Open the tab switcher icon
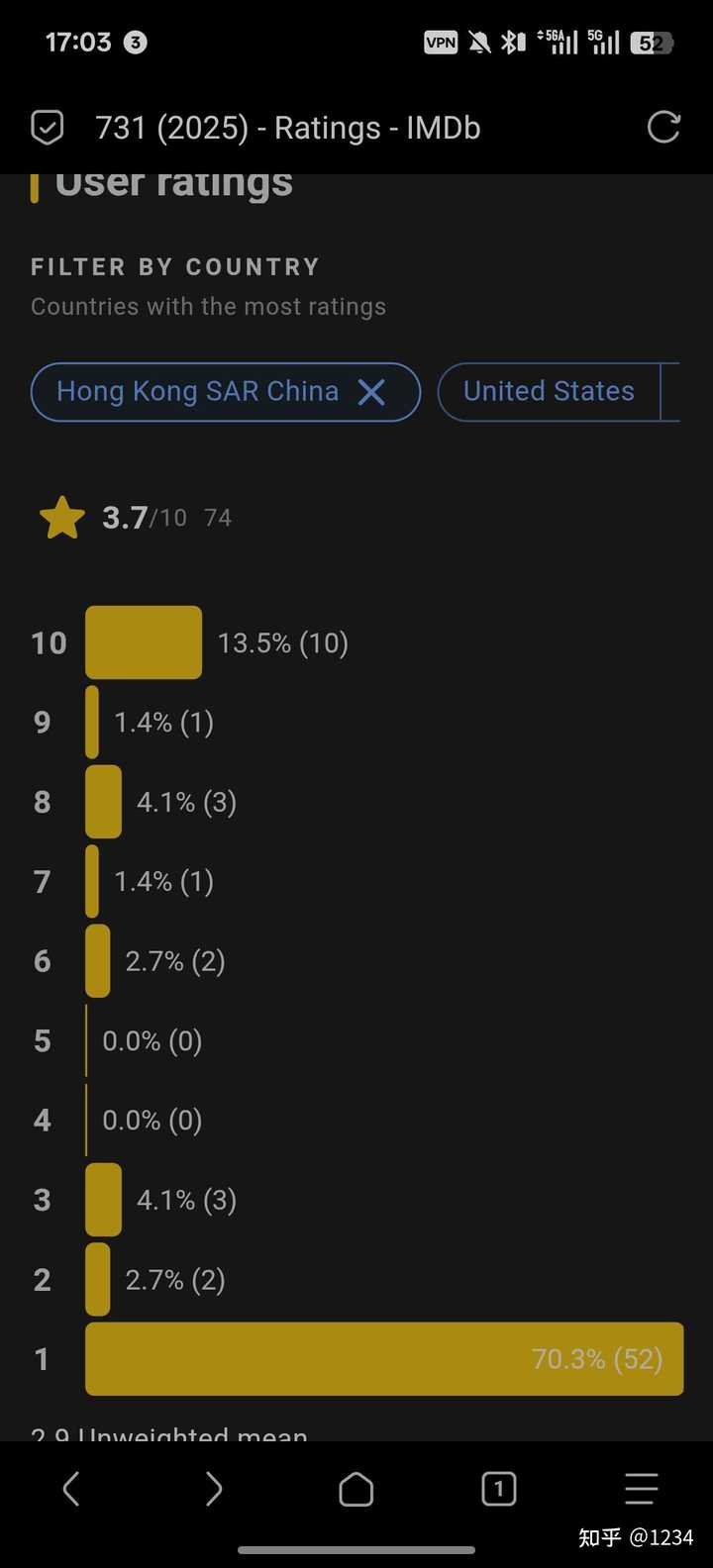Screen dimensions: 713x1568 pyautogui.click(x=499, y=1488)
